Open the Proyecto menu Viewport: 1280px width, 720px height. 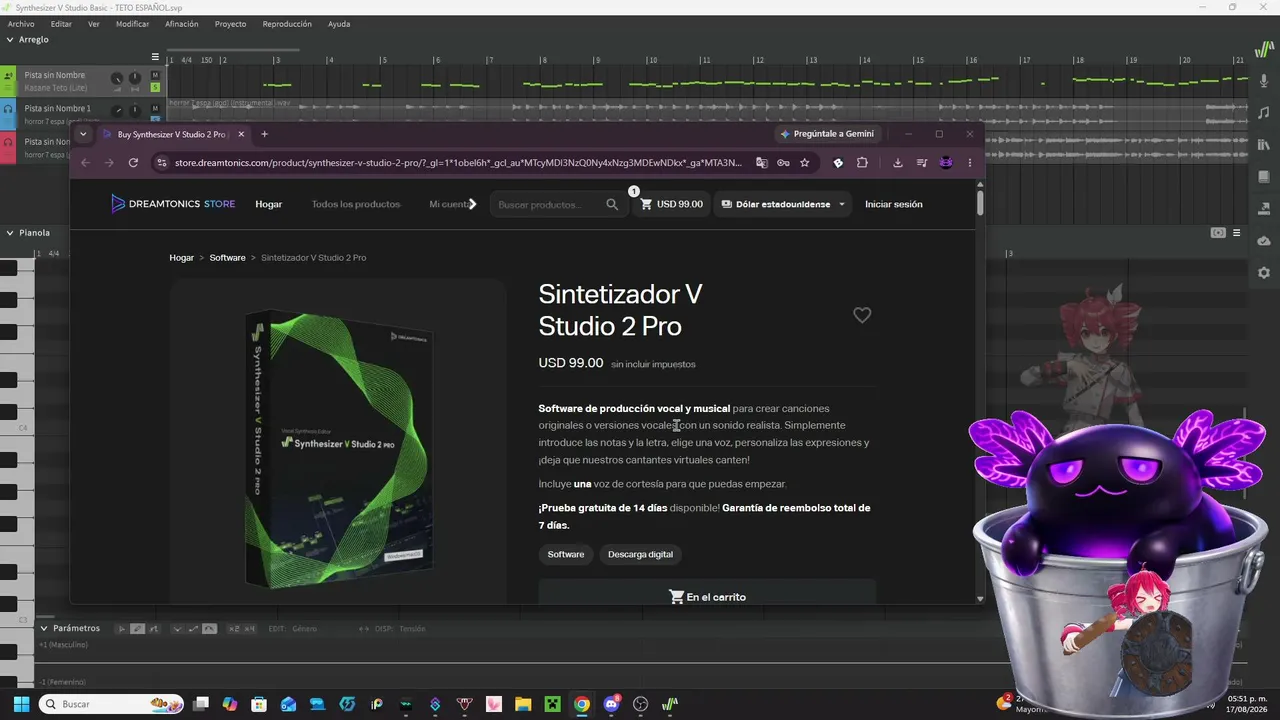pos(230,24)
